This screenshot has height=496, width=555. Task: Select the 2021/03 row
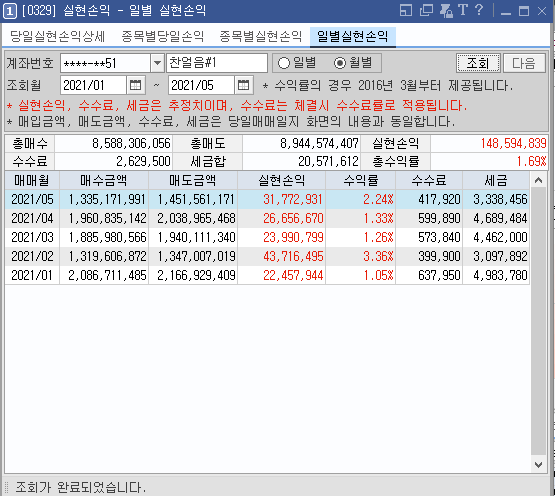tap(267, 237)
